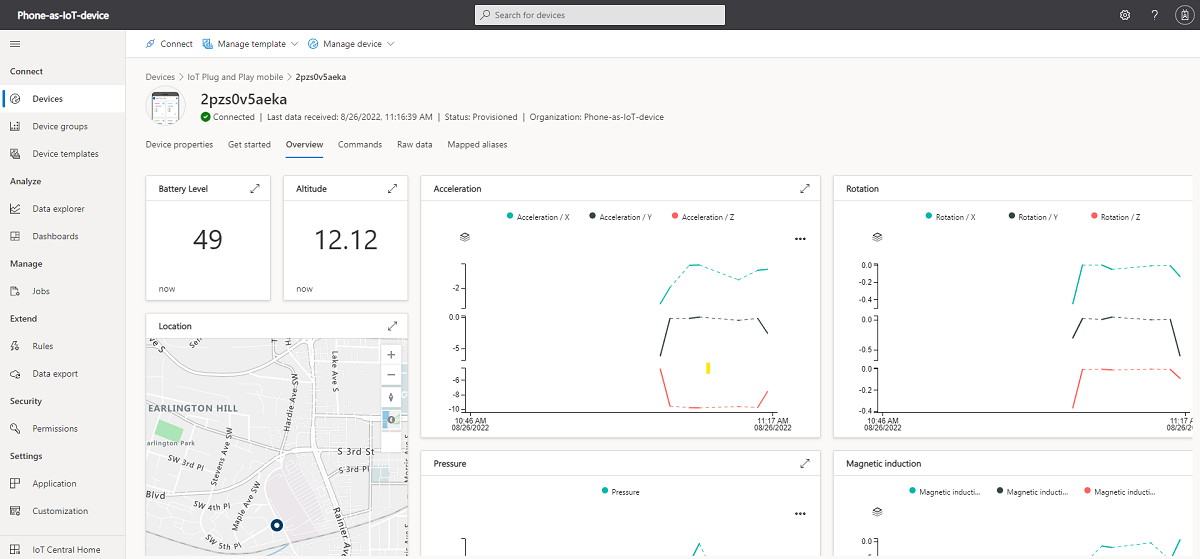Toggle Acceleration / X series in legend
Viewport: 1200px width, 559px height.
pos(539,217)
